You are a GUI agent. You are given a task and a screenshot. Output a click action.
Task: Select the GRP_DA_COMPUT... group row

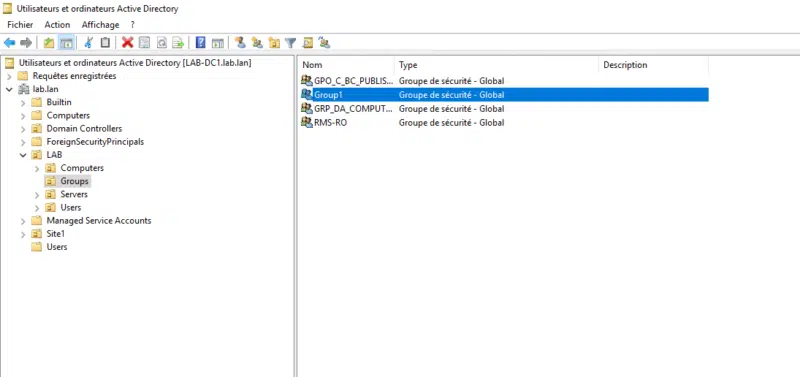click(504, 109)
